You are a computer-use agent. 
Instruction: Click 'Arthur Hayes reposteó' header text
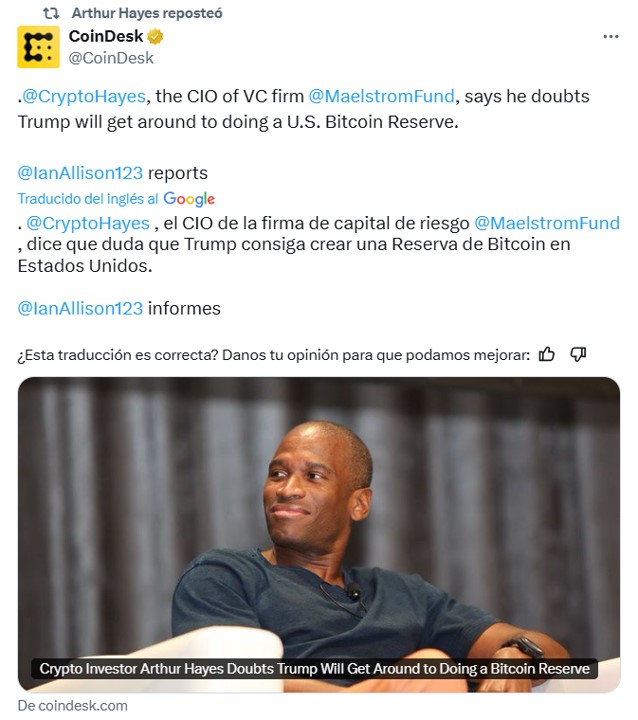point(147,13)
